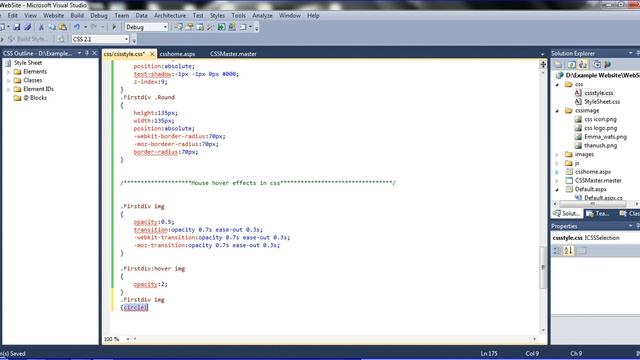The image size is (640, 360).
Task: Open the editor zoom 100 % dropdown
Action: [128, 339]
